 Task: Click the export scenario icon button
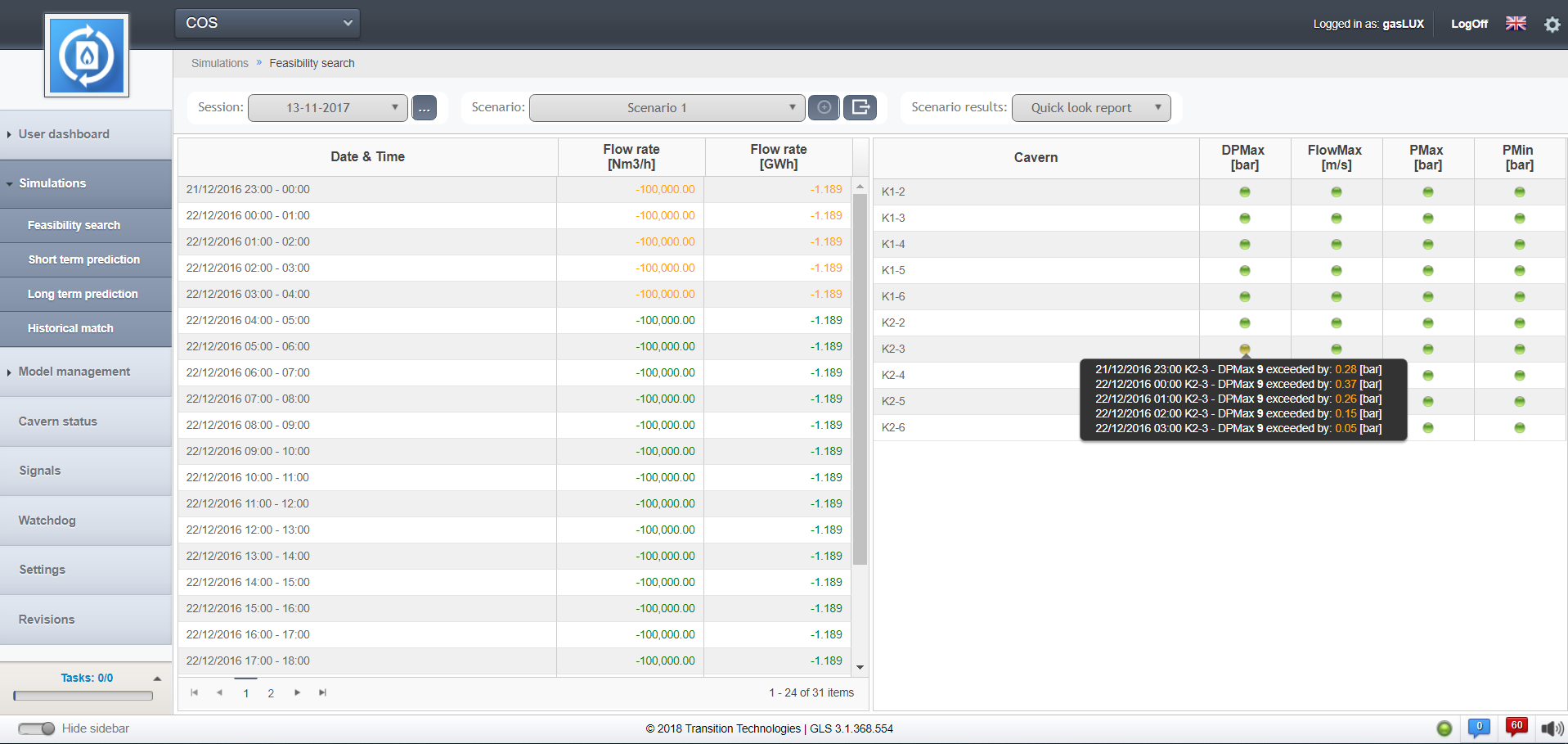pyautogui.click(x=860, y=107)
